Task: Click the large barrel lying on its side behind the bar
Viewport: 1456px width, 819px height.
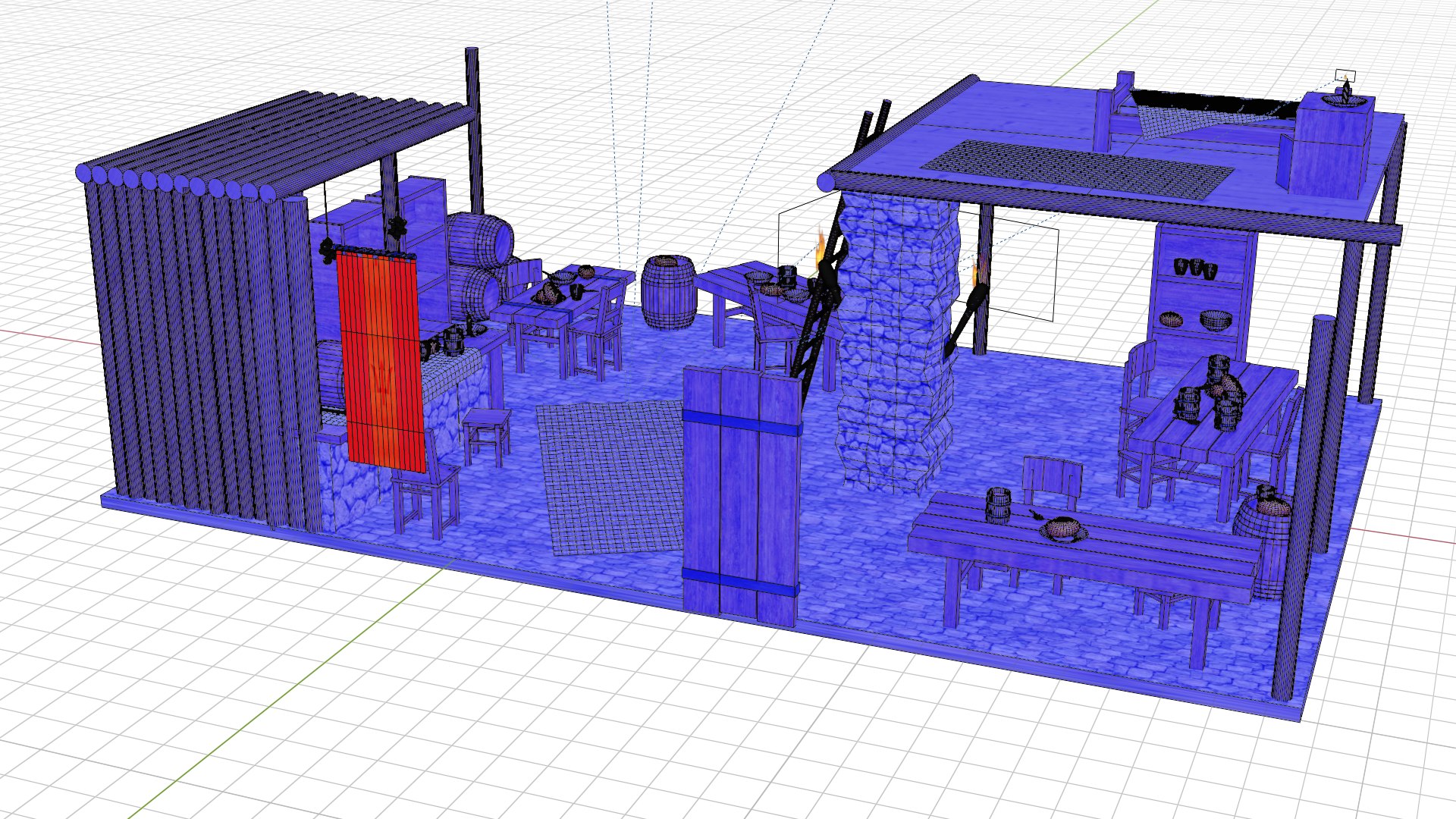Action: point(481,239)
